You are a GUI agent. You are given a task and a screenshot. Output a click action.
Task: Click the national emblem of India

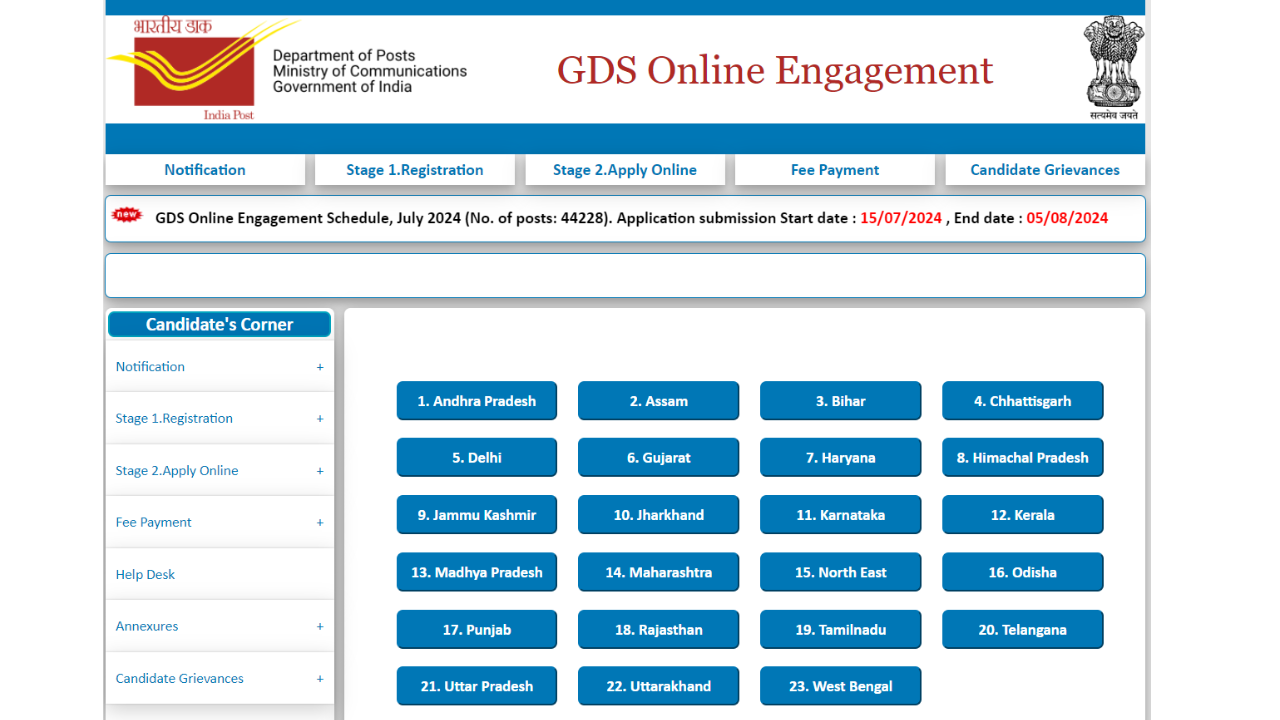click(x=1114, y=67)
